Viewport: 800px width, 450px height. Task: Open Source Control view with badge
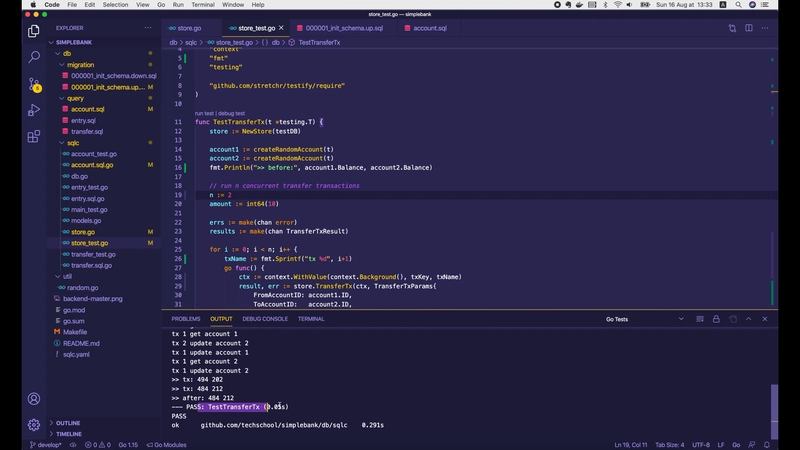33,84
